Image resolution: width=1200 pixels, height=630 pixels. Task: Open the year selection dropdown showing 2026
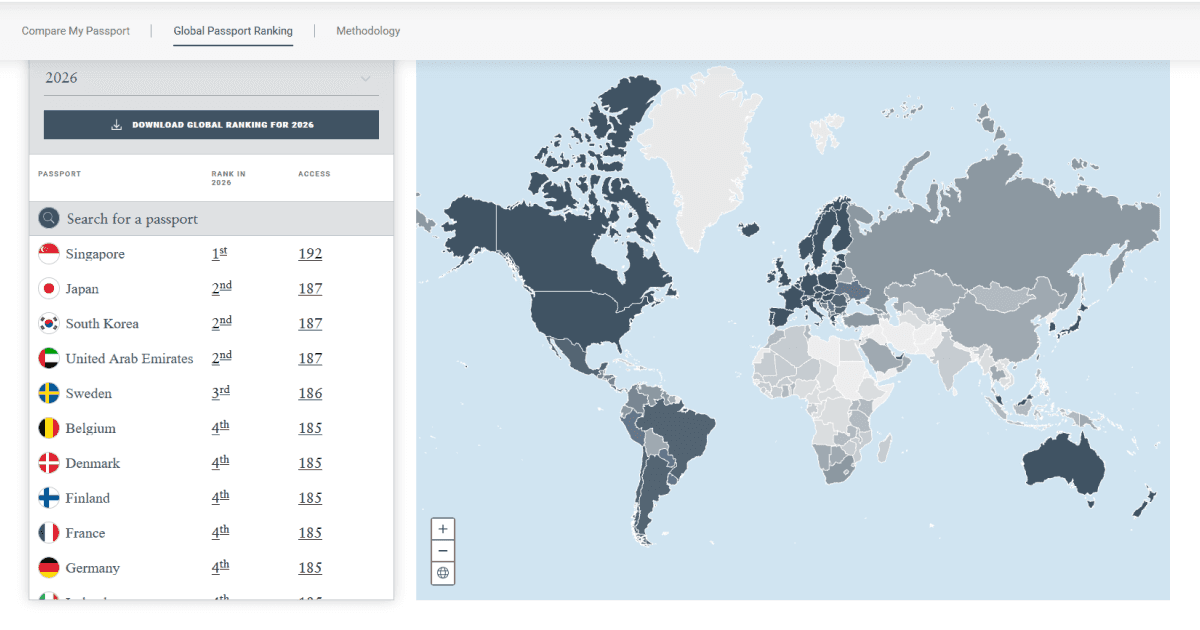click(x=210, y=77)
